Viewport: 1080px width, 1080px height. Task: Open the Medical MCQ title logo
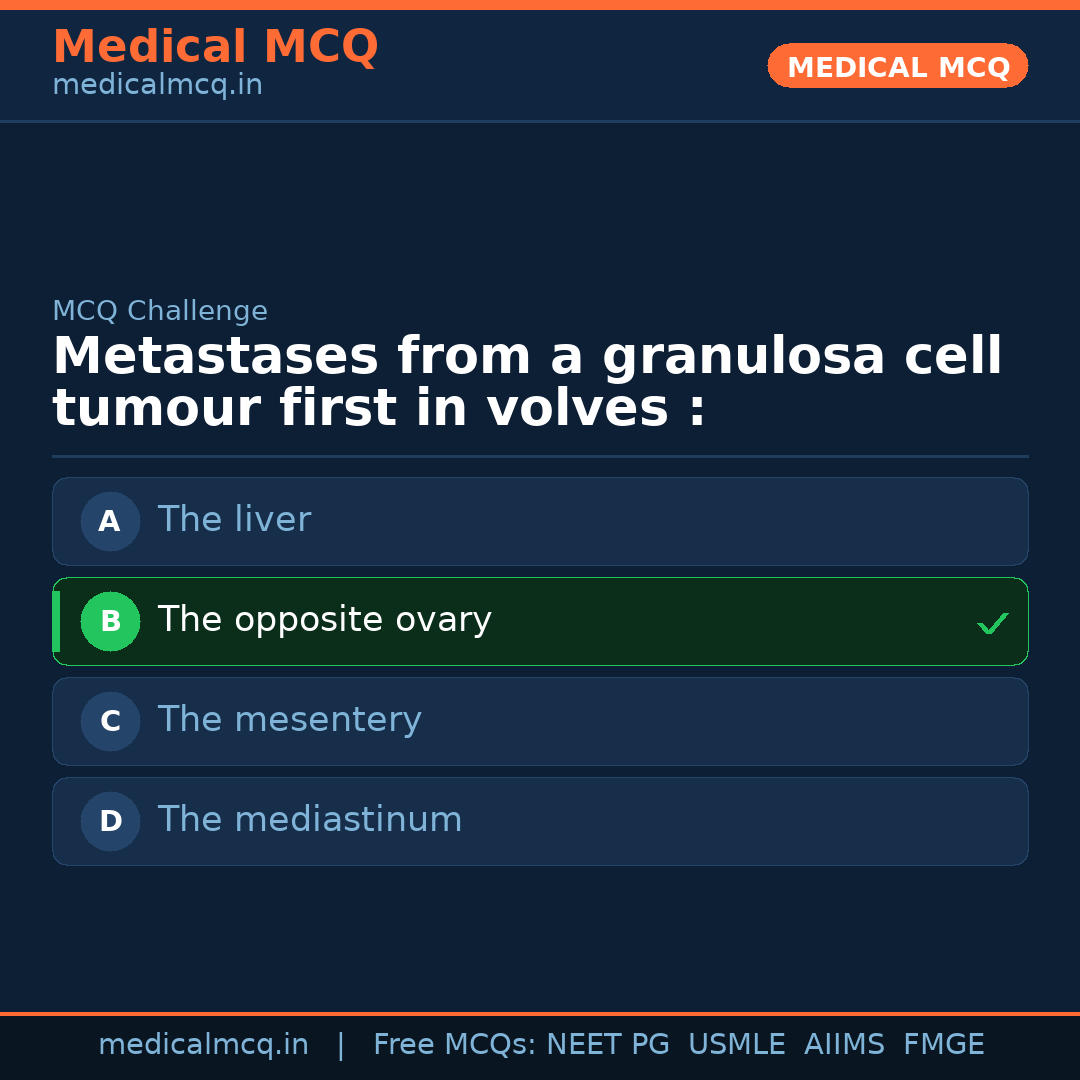click(215, 47)
